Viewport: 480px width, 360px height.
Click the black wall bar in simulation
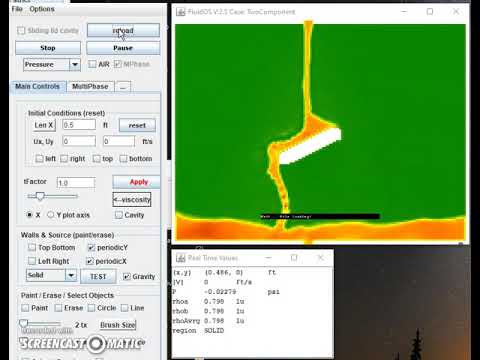(319, 216)
